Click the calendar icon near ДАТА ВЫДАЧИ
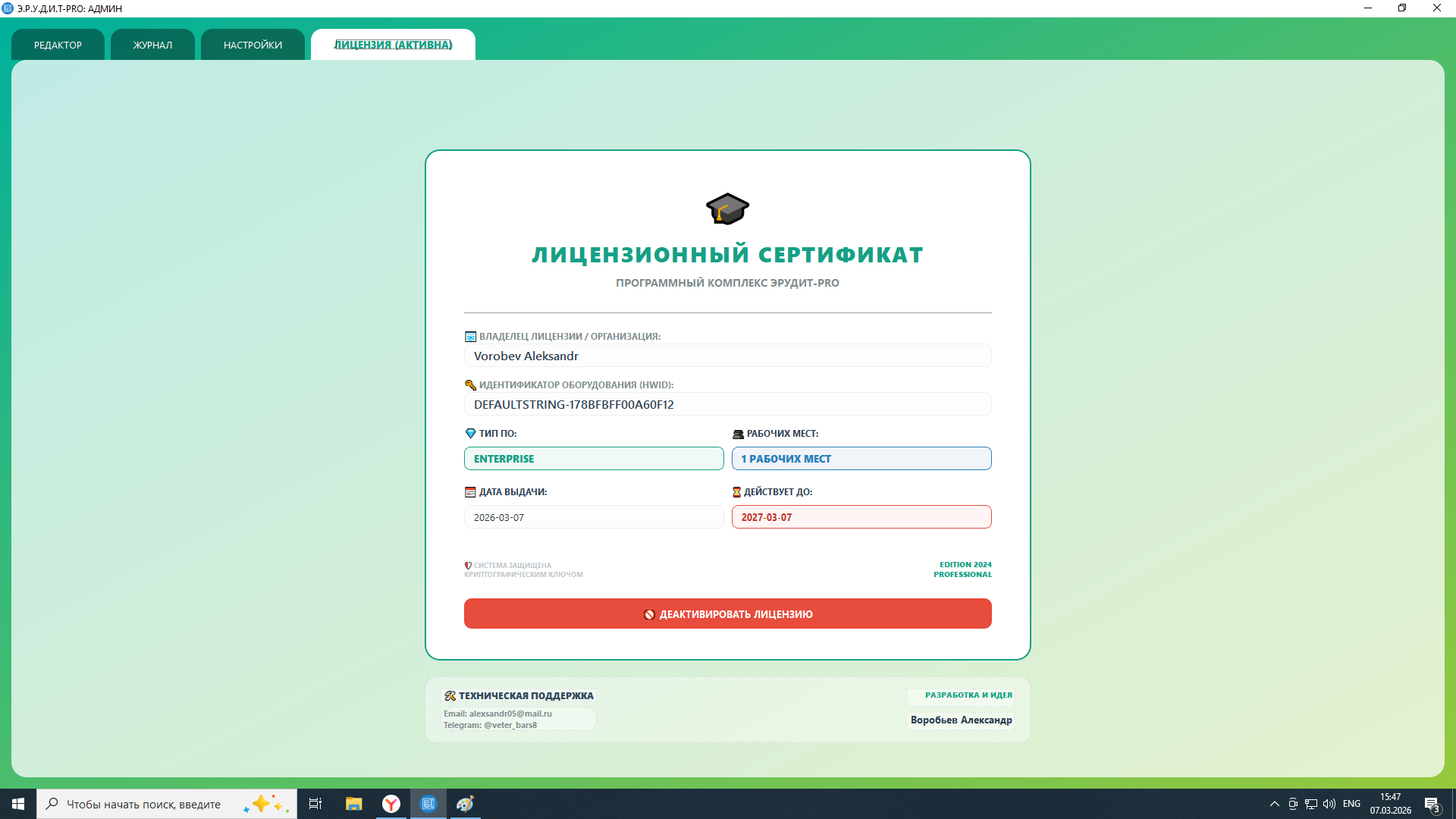 [x=470, y=492]
